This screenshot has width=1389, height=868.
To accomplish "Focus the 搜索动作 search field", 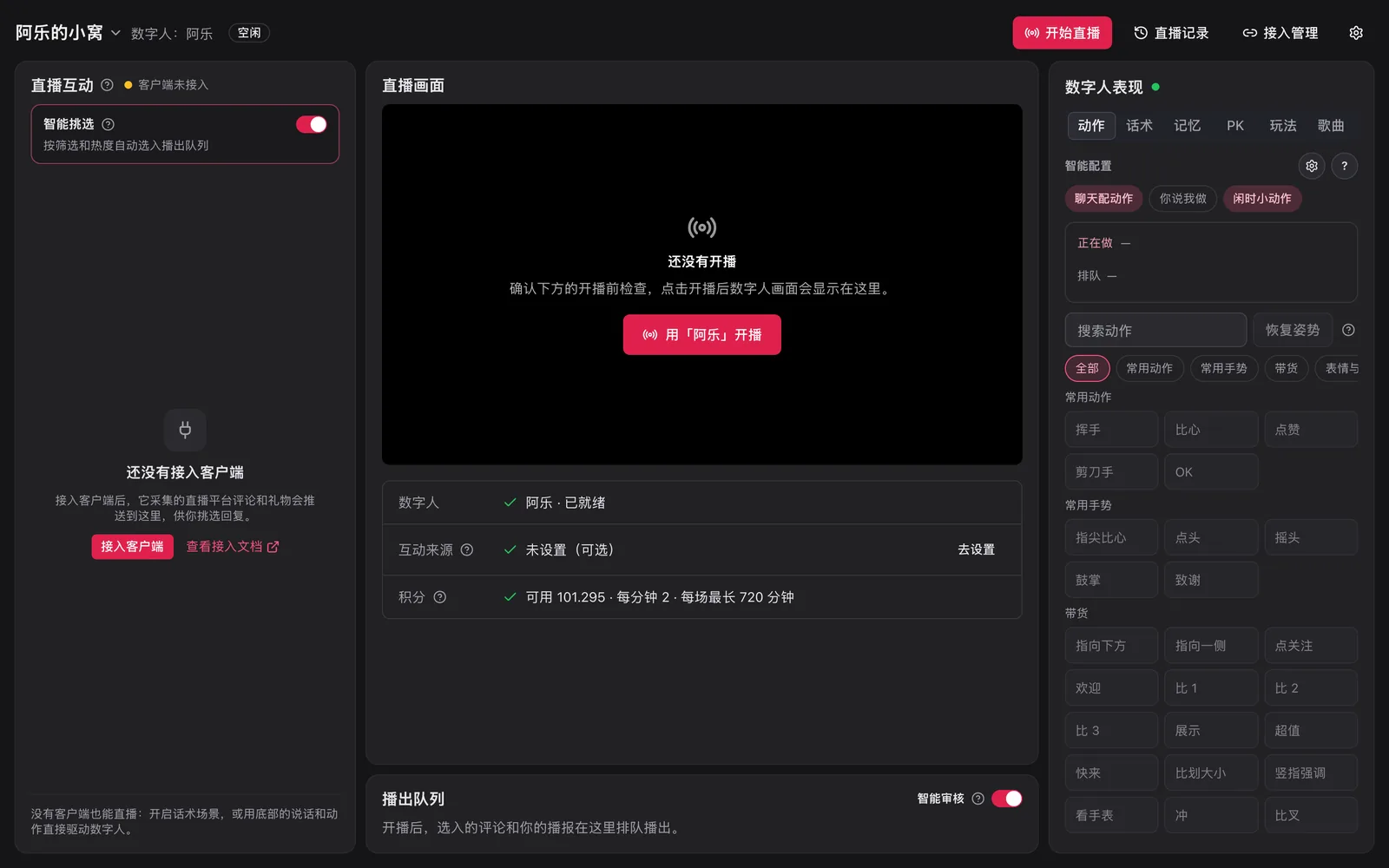I will coord(1155,330).
